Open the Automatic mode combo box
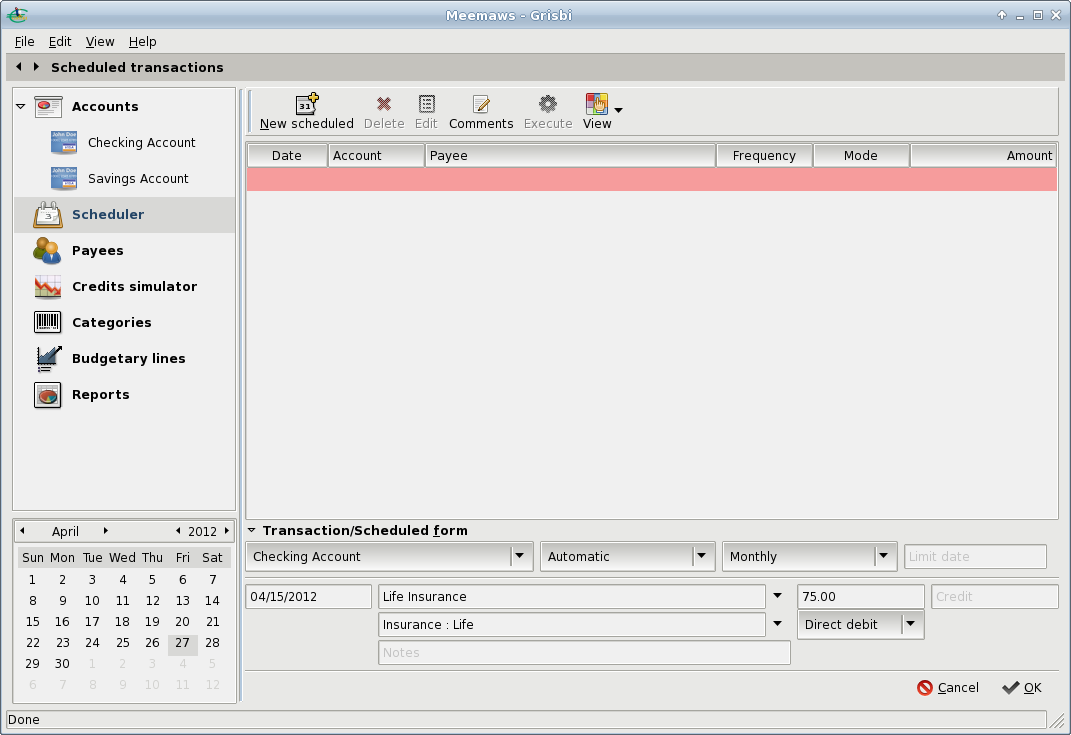Screen dimensions: 1071x735 click(x=628, y=557)
